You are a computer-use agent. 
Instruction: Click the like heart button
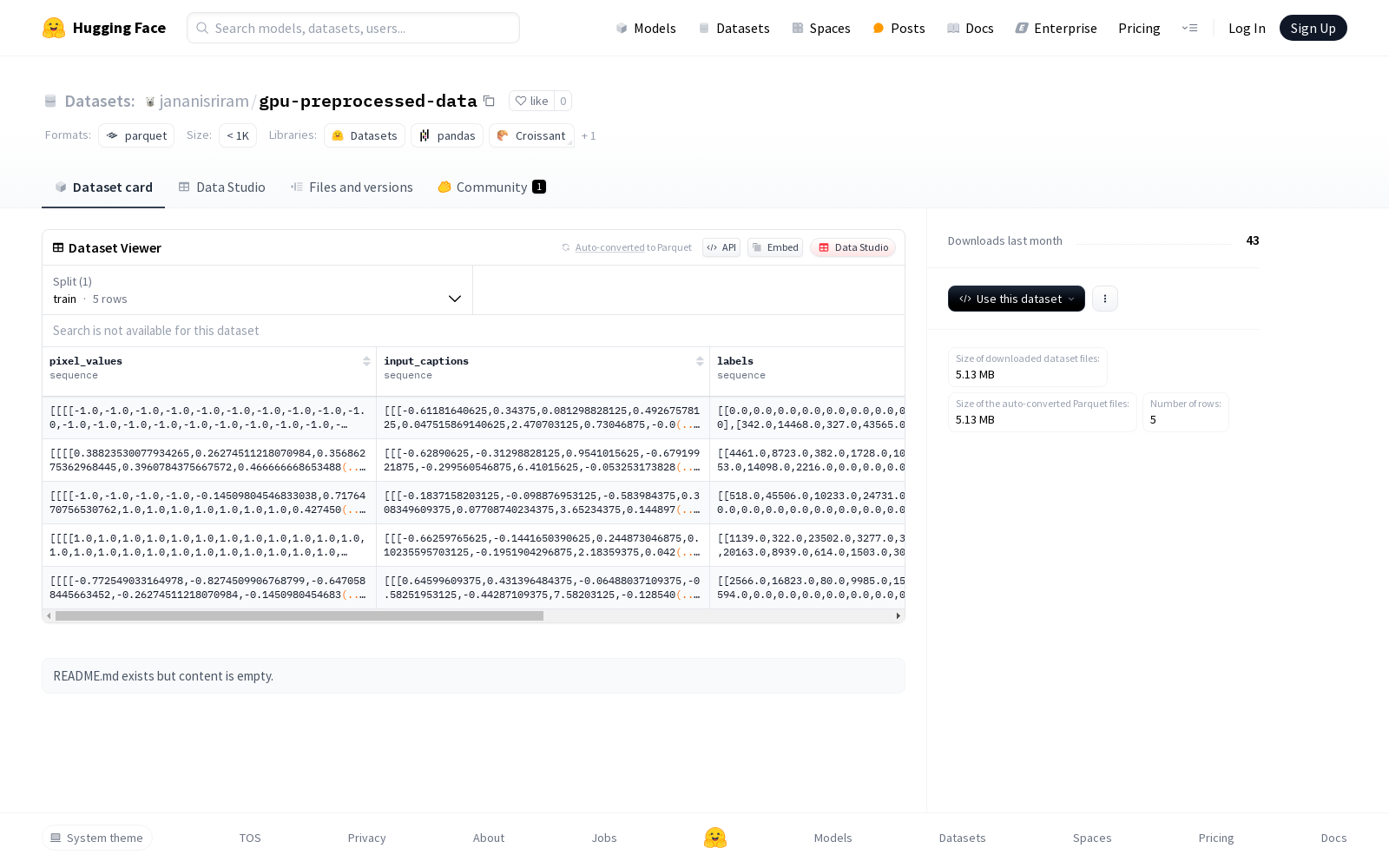point(531,101)
